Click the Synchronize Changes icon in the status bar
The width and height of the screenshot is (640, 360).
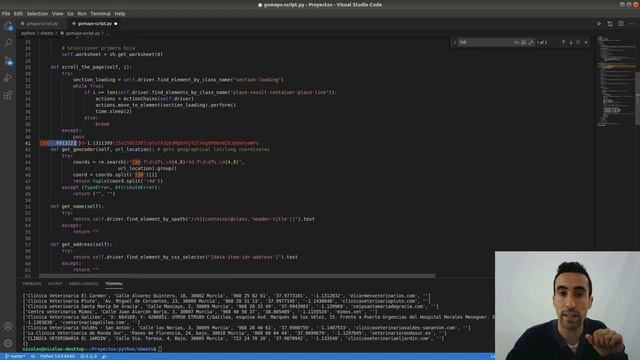tap(33, 356)
